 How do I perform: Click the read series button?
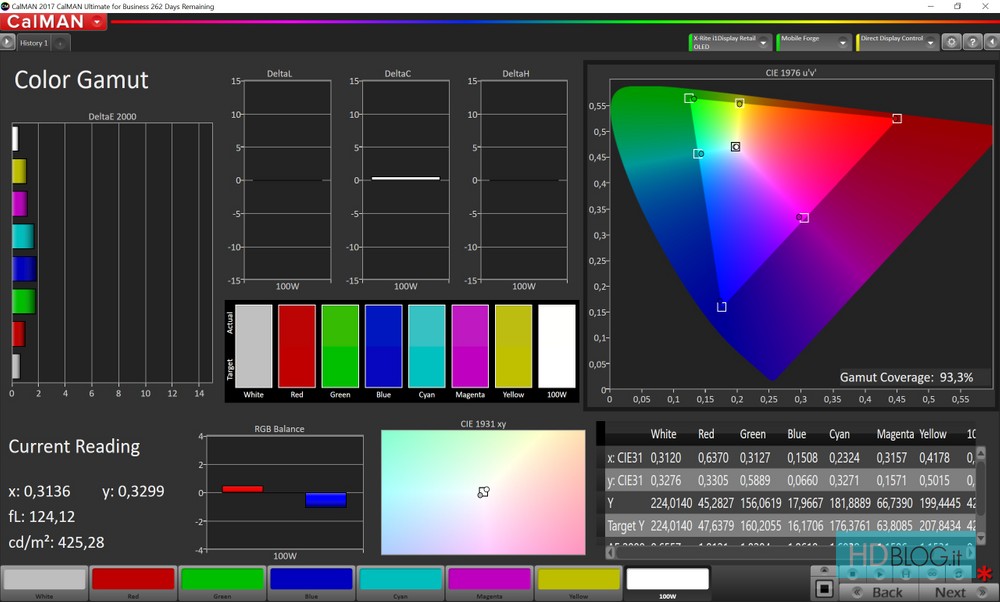click(x=906, y=574)
